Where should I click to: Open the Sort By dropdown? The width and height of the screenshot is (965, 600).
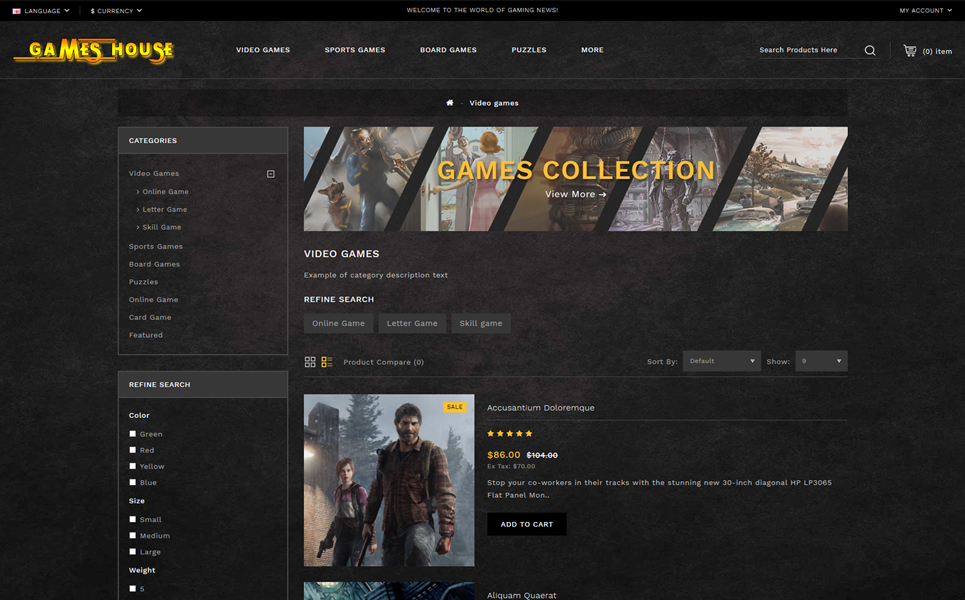[722, 361]
